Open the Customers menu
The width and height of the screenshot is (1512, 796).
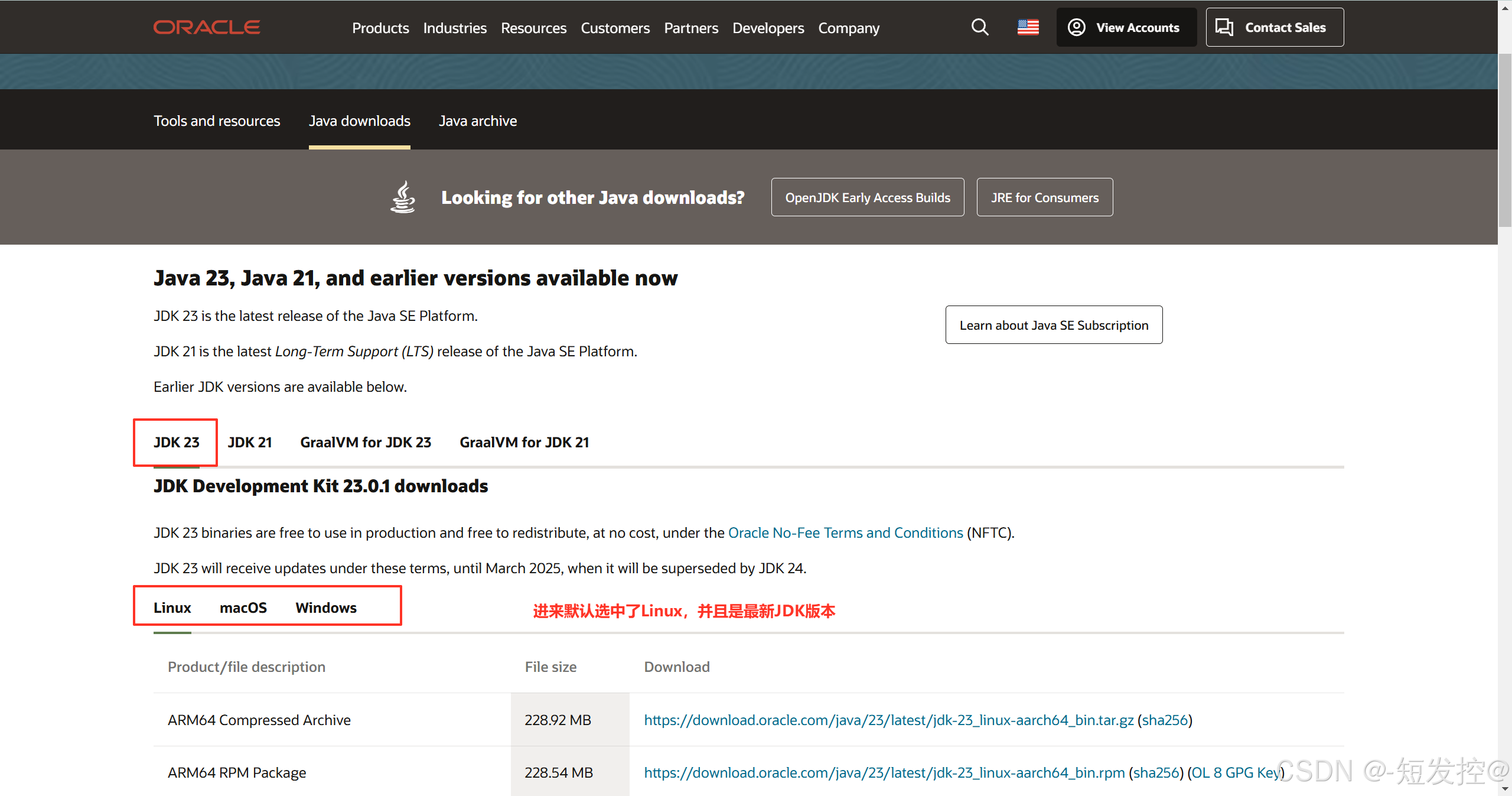pos(615,28)
